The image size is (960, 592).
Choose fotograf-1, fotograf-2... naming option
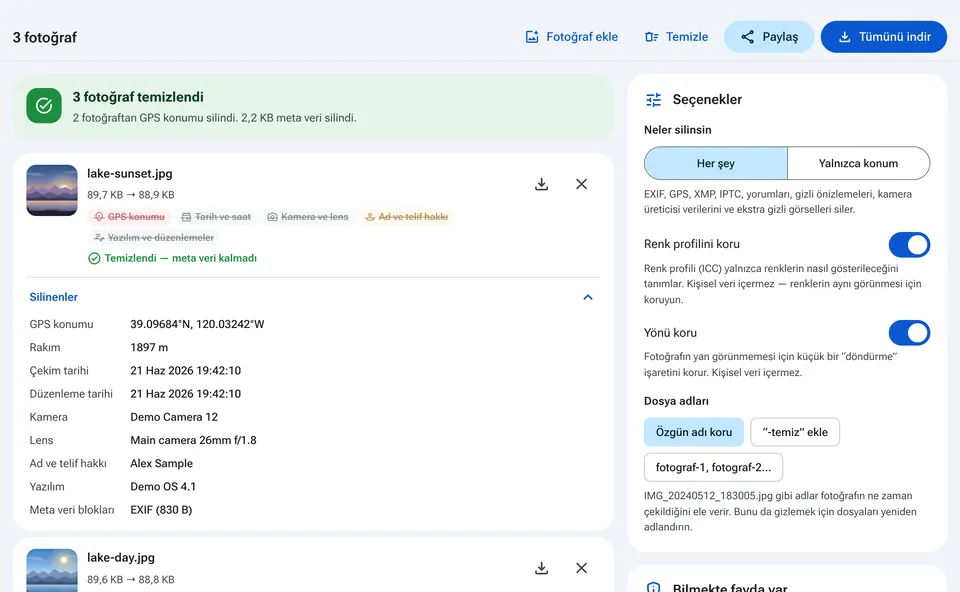[713, 468]
